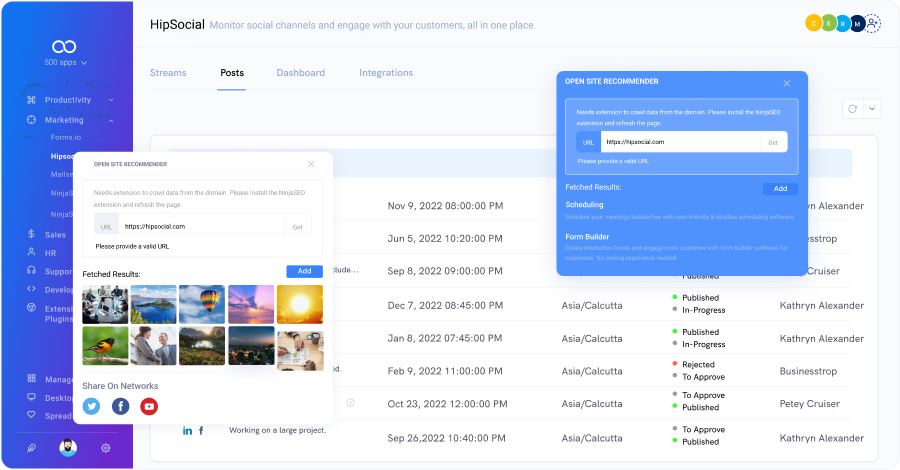This screenshot has width=900, height=470.
Task: Open the Dashboard tab
Action: coord(300,73)
